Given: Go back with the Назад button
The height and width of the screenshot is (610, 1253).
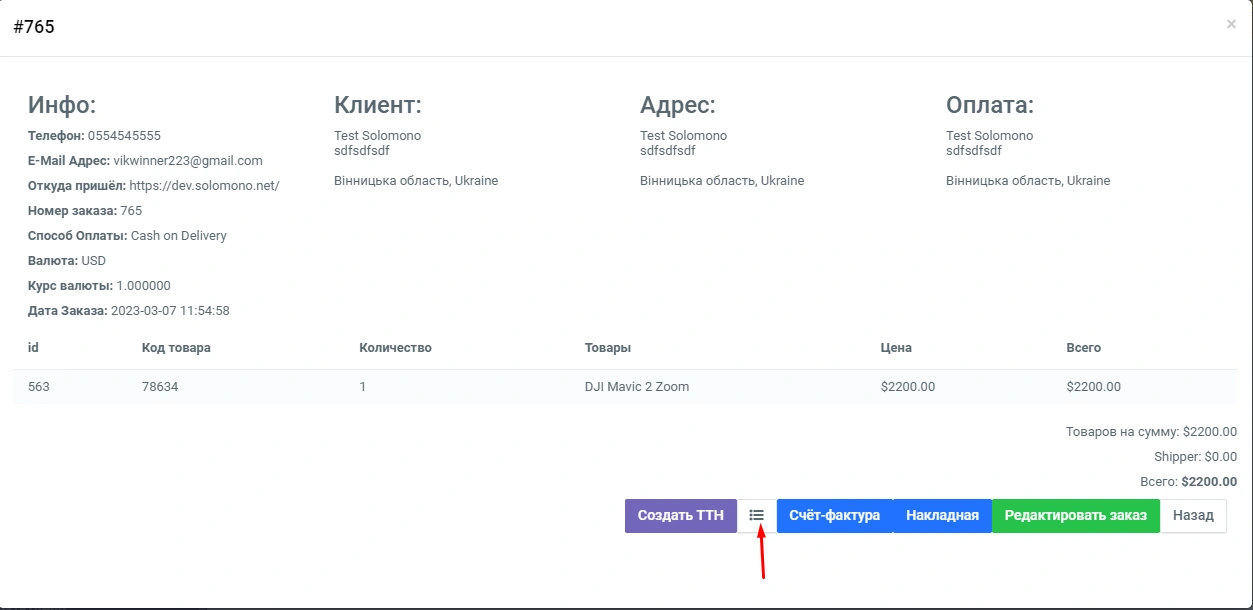Looking at the screenshot, I should point(1193,515).
